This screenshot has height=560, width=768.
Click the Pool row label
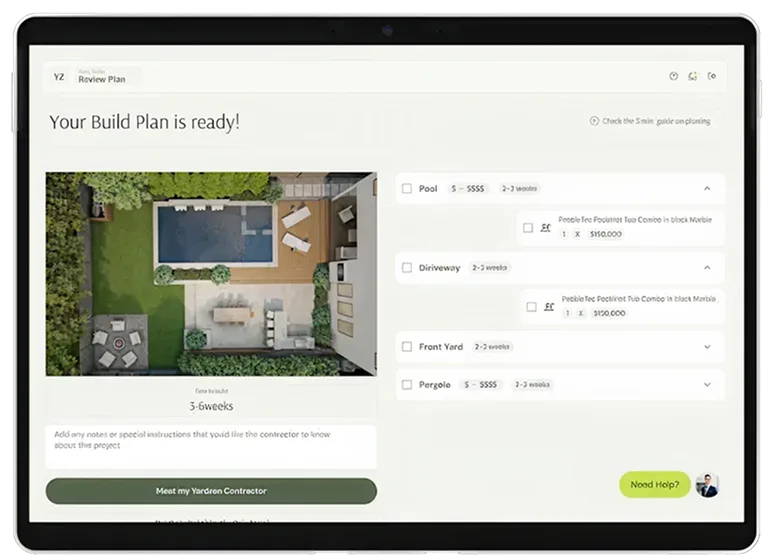(428, 189)
